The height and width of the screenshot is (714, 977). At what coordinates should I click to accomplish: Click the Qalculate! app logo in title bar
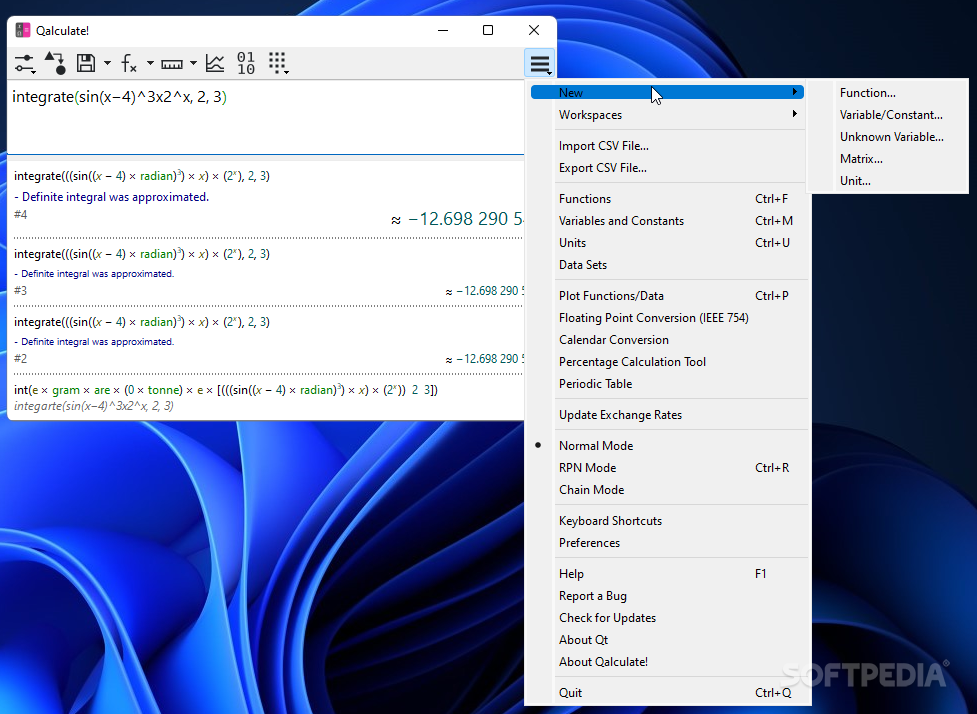(x=22, y=31)
